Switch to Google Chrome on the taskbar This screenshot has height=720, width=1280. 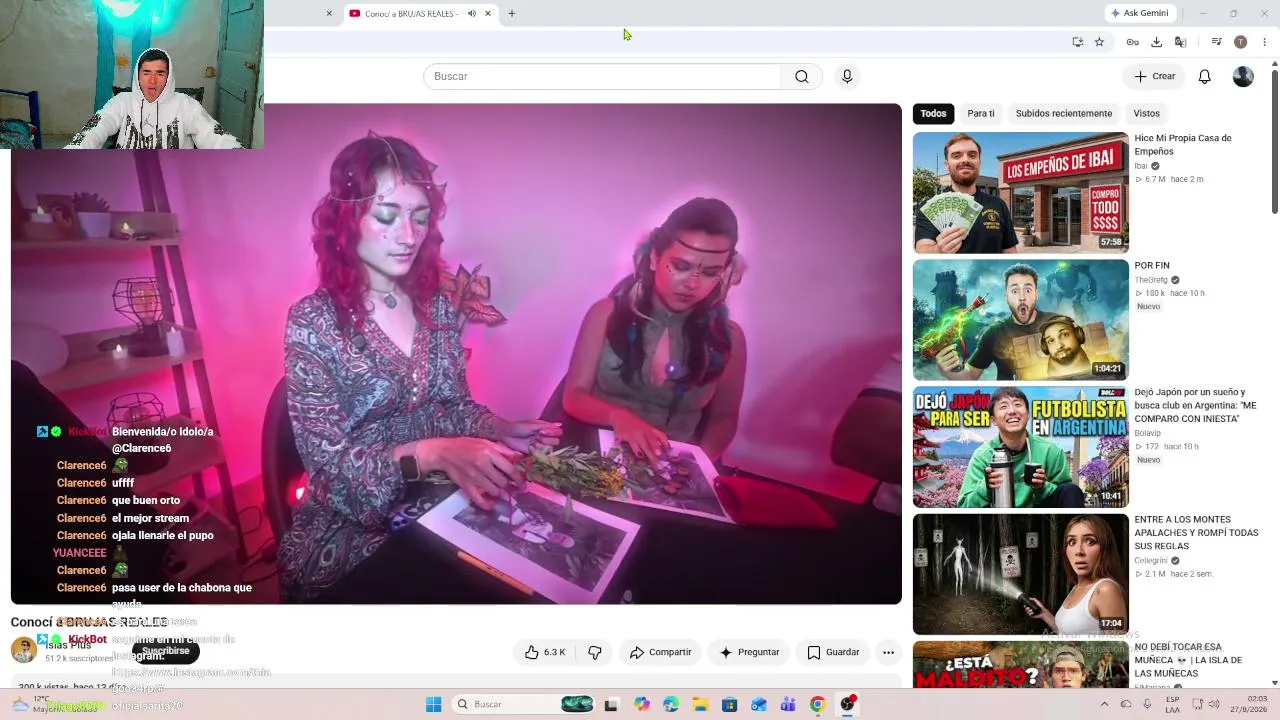817,704
